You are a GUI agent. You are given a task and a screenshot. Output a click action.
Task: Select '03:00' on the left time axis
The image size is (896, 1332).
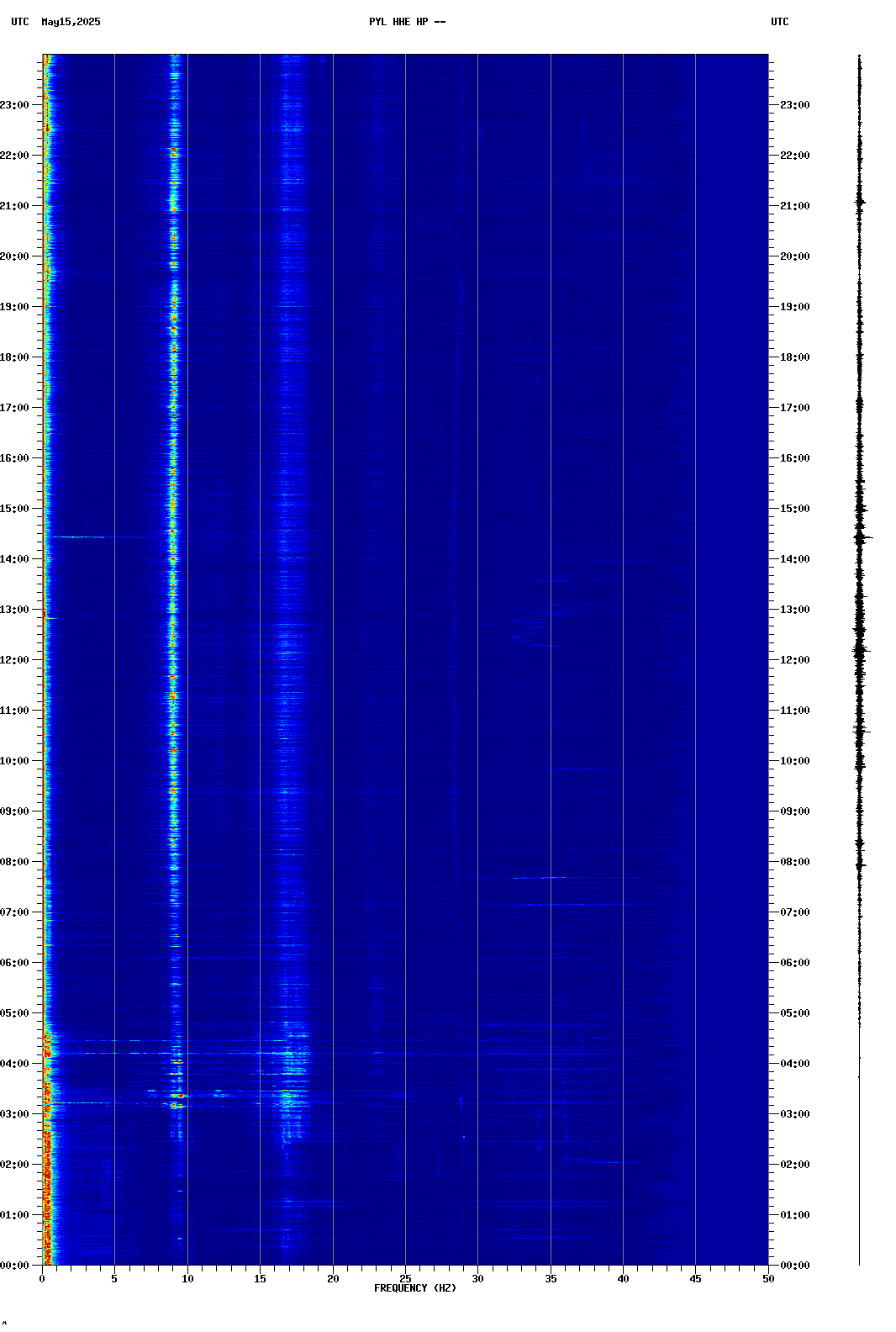(14, 1114)
